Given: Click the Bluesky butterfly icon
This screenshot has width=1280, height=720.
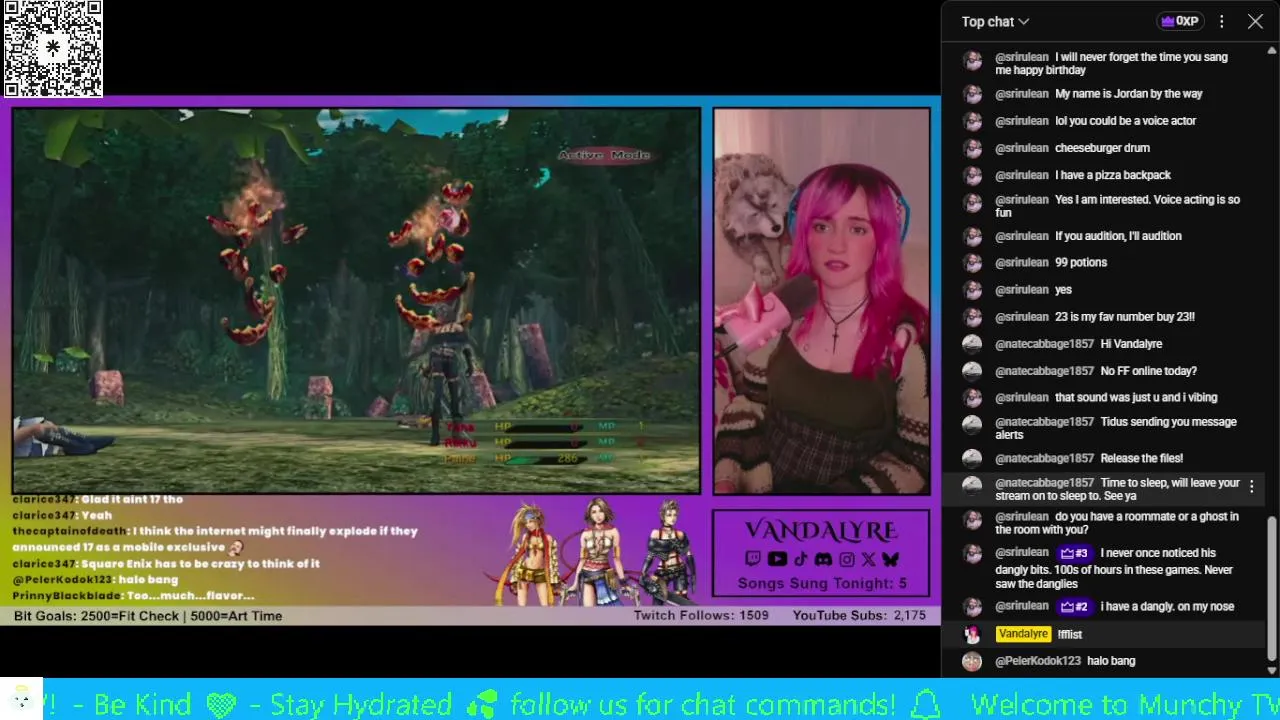Looking at the screenshot, I should point(890,559).
